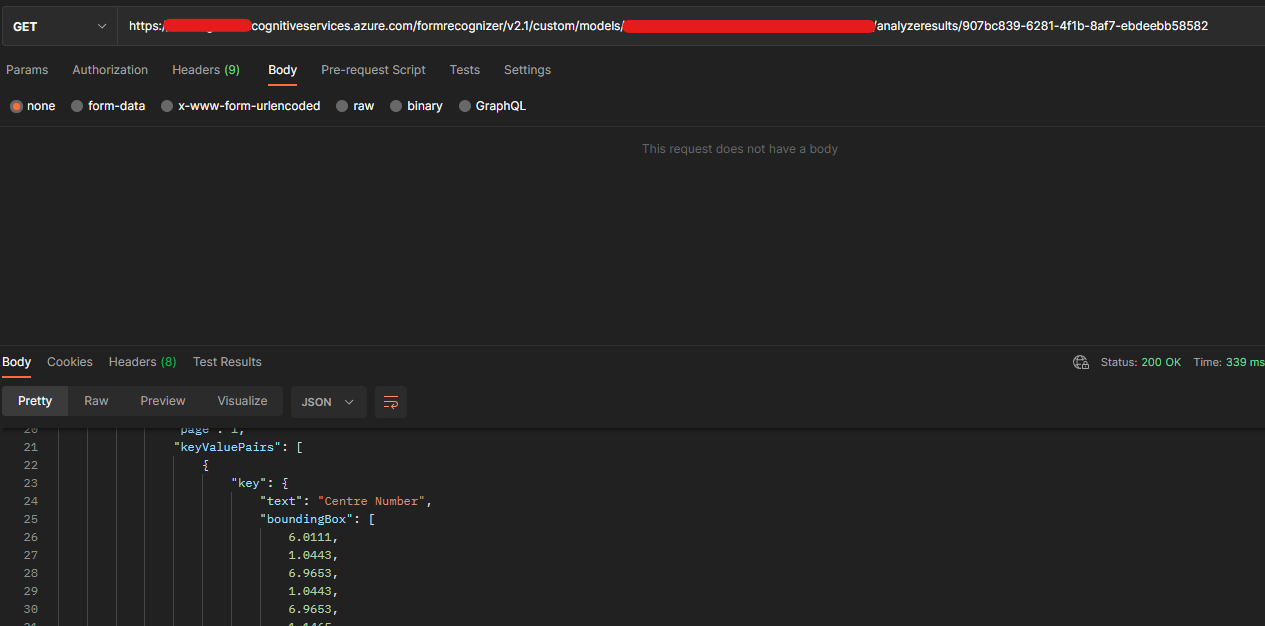Toggle the wrap lines icon
The image size is (1265, 626).
[x=391, y=402]
